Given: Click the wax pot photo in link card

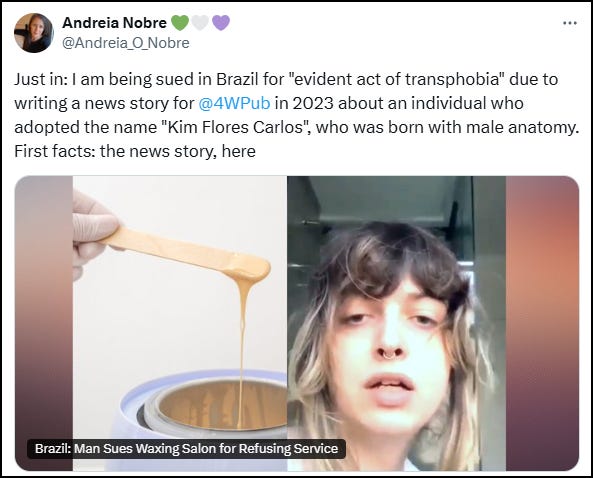Looking at the screenshot, I should click(x=180, y=323).
